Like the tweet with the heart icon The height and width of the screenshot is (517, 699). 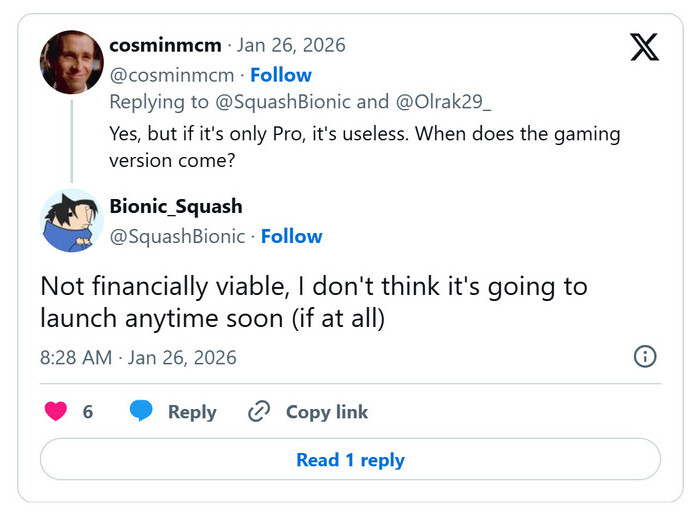pos(55,412)
